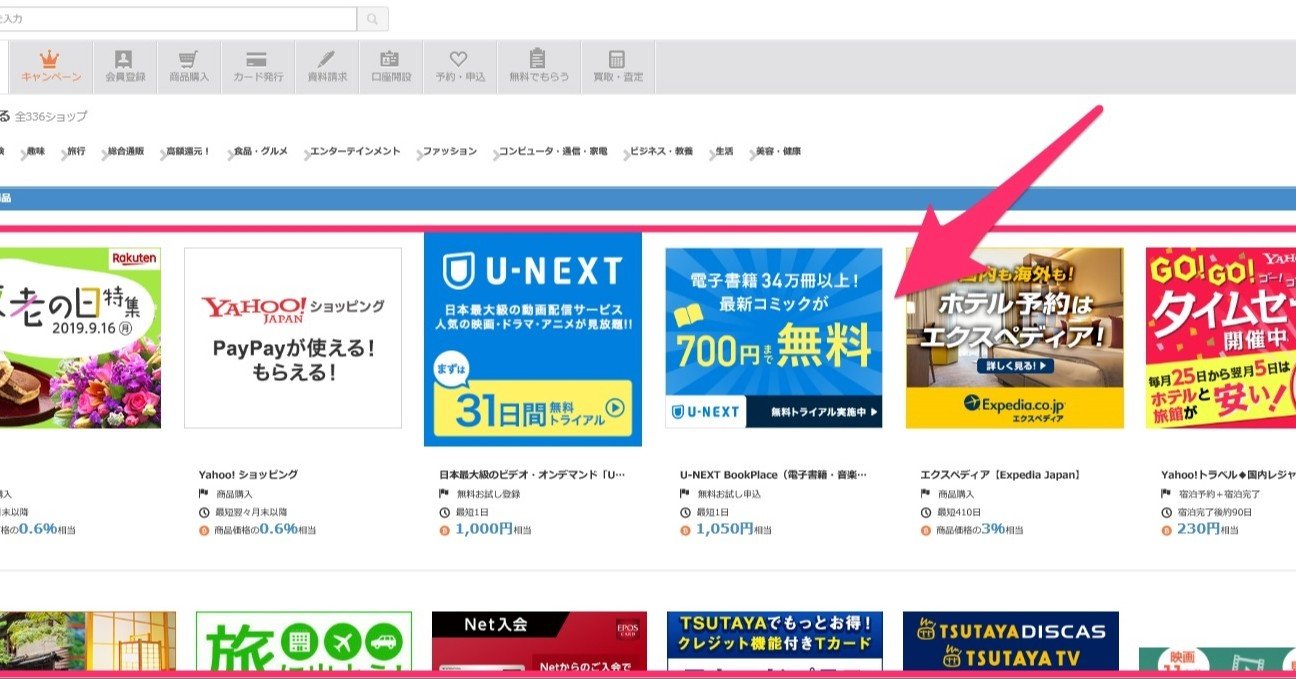Click the 全336ショップ count text
The height and width of the screenshot is (679, 1296).
51,117
